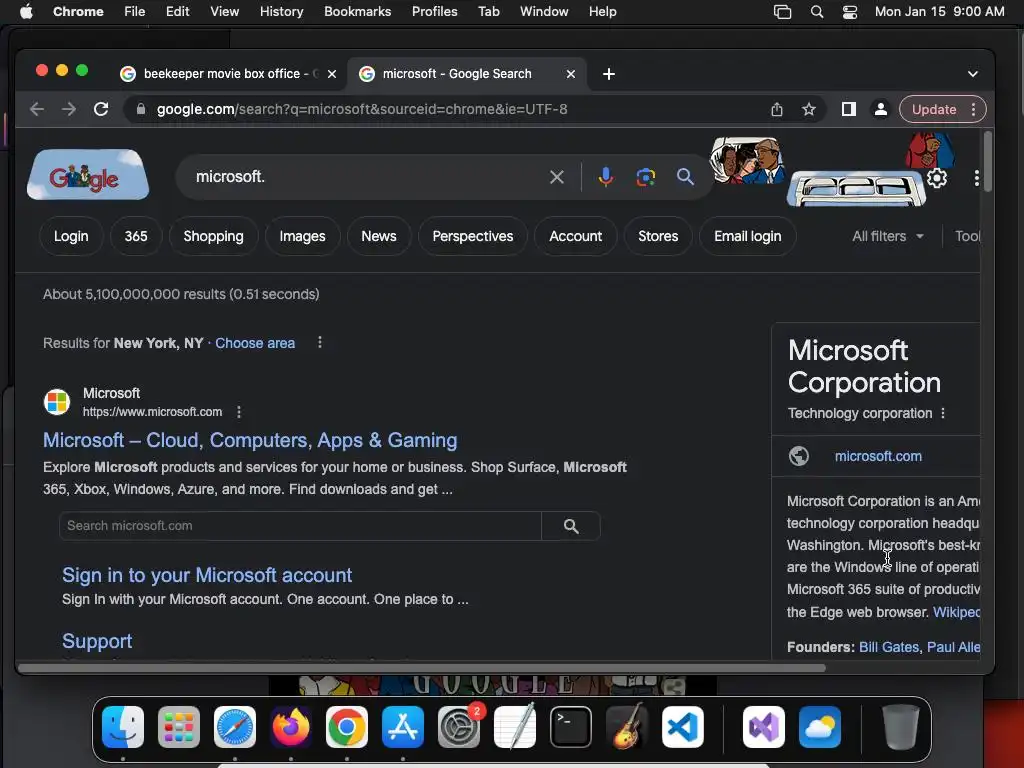
Task: Open the Support sitelink
Action: pos(97,641)
